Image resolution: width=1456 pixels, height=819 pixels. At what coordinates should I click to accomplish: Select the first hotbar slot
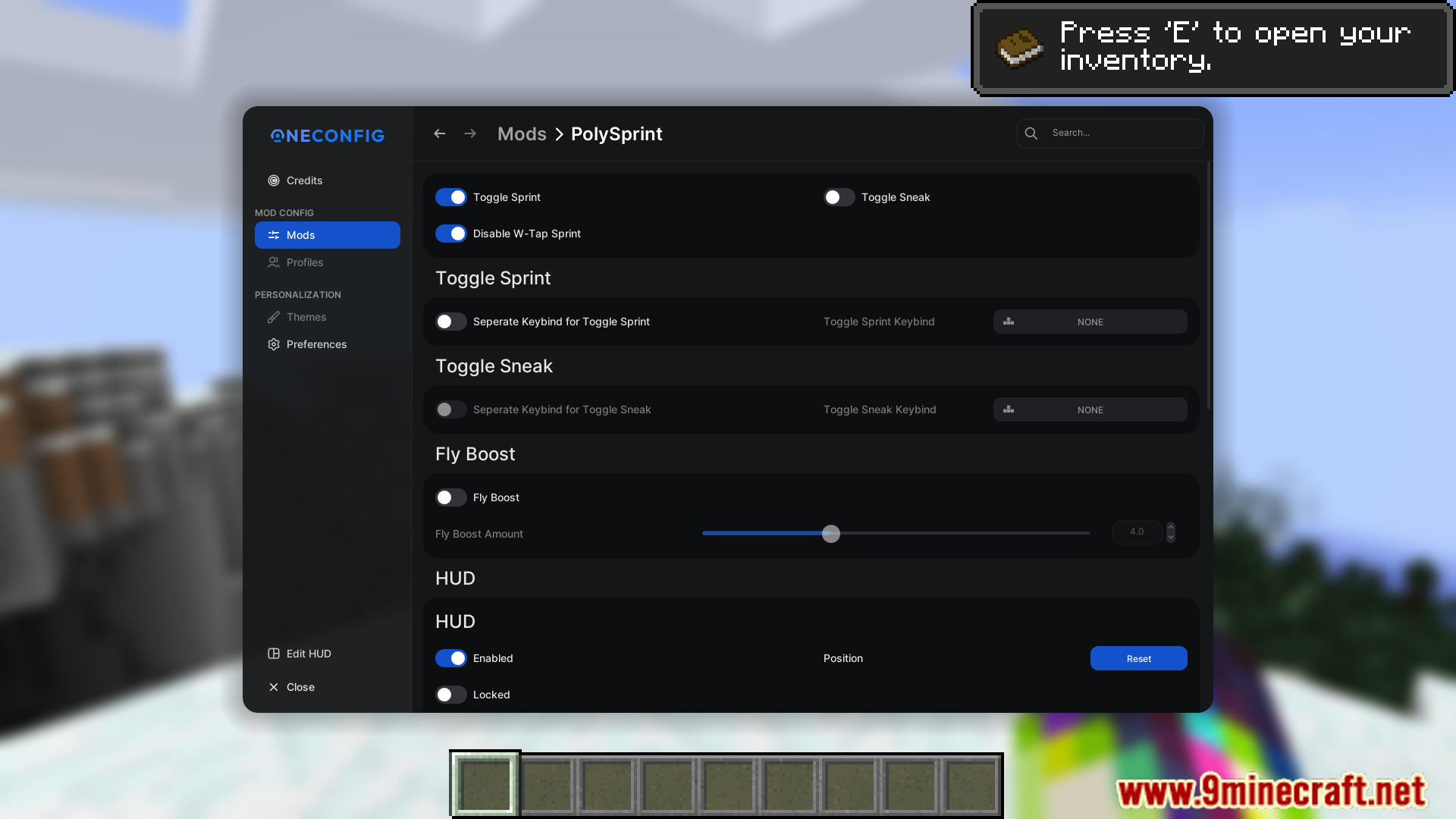click(485, 785)
